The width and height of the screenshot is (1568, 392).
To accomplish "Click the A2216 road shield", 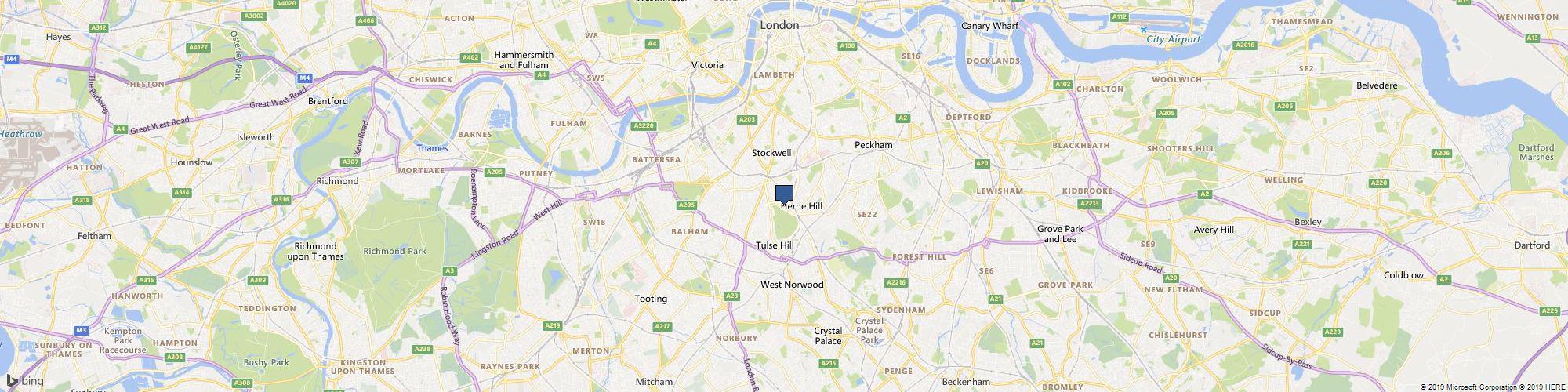I will tap(895, 282).
